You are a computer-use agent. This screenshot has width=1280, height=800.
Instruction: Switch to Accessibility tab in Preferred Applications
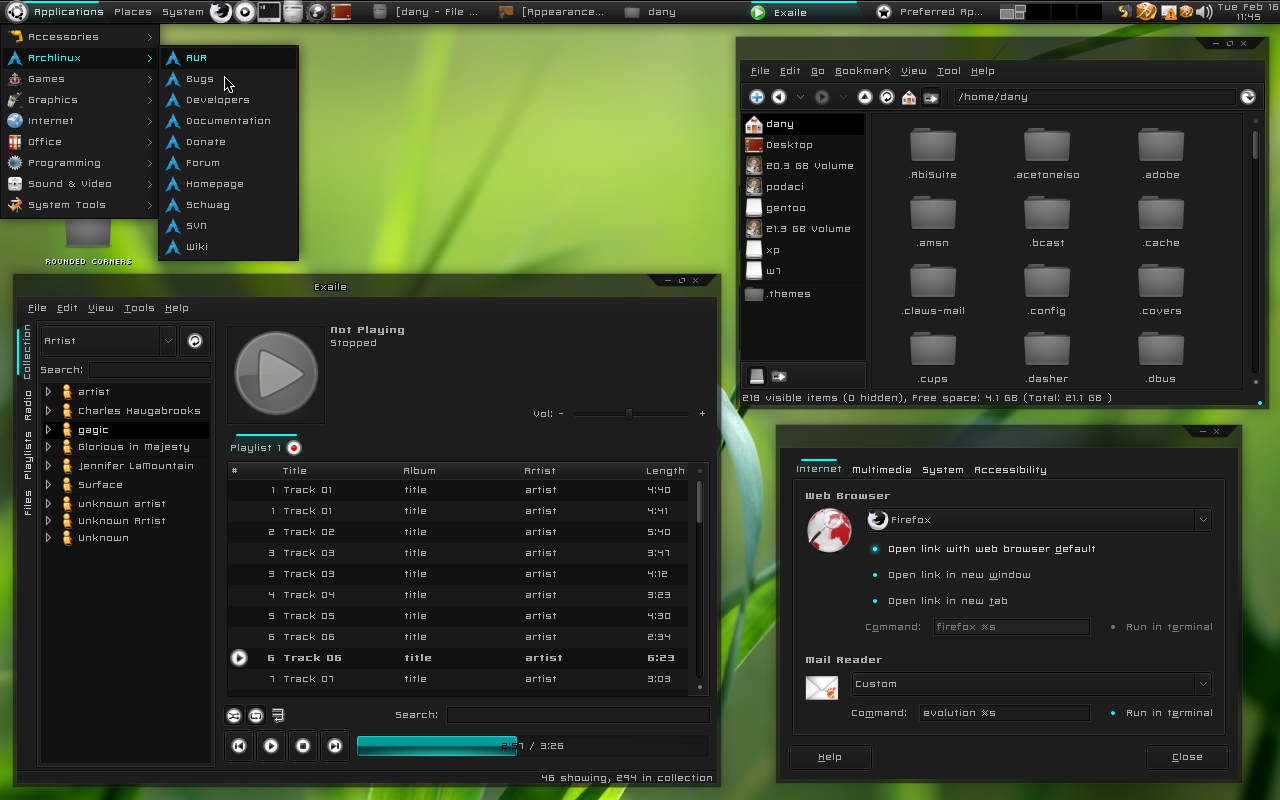pos(1010,470)
